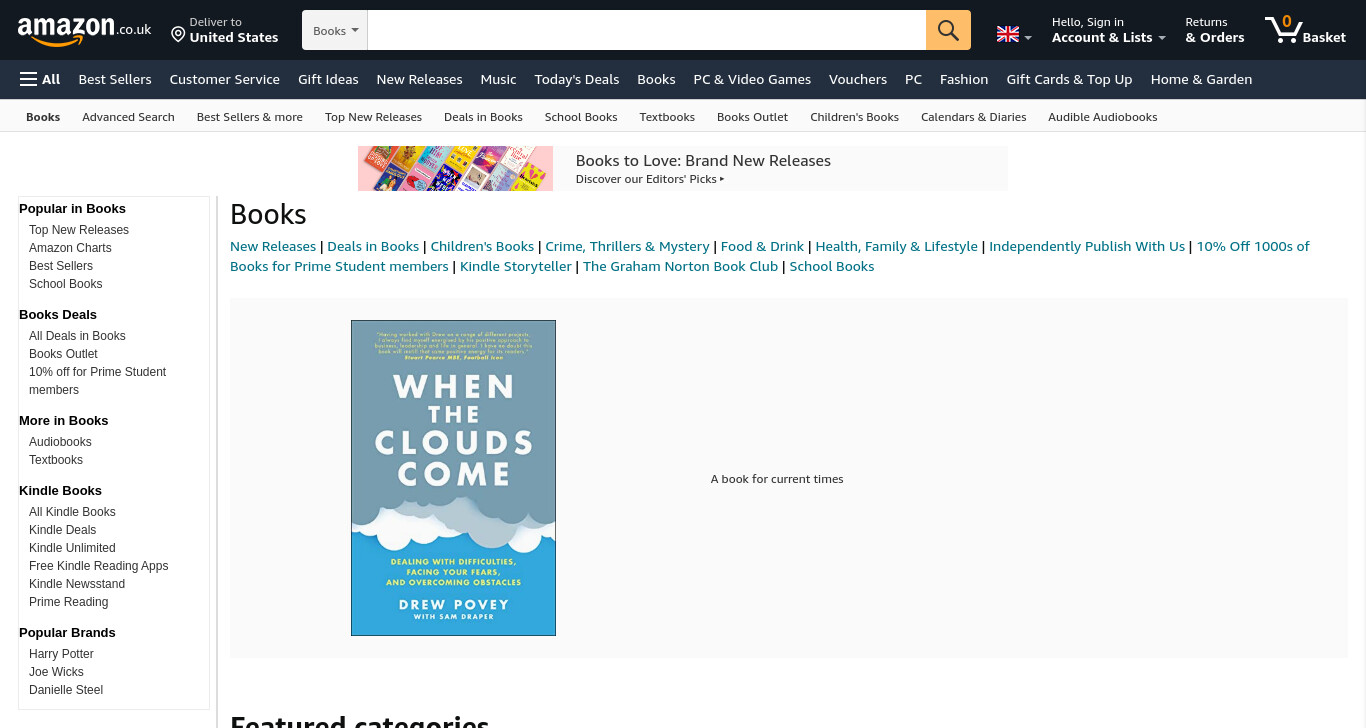
Task: Select Textbooks in the subnav bar
Action: tap(667, 117)
